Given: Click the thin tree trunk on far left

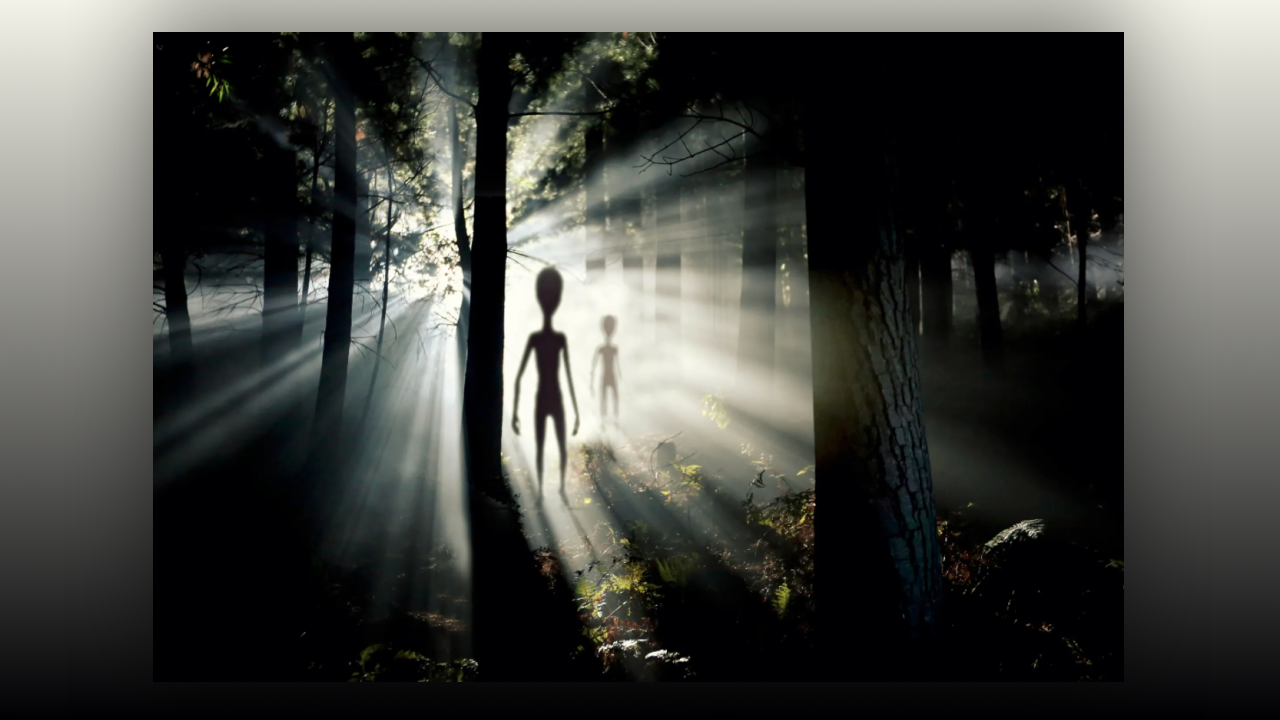Looking at the screenshot, I should 177,300.
